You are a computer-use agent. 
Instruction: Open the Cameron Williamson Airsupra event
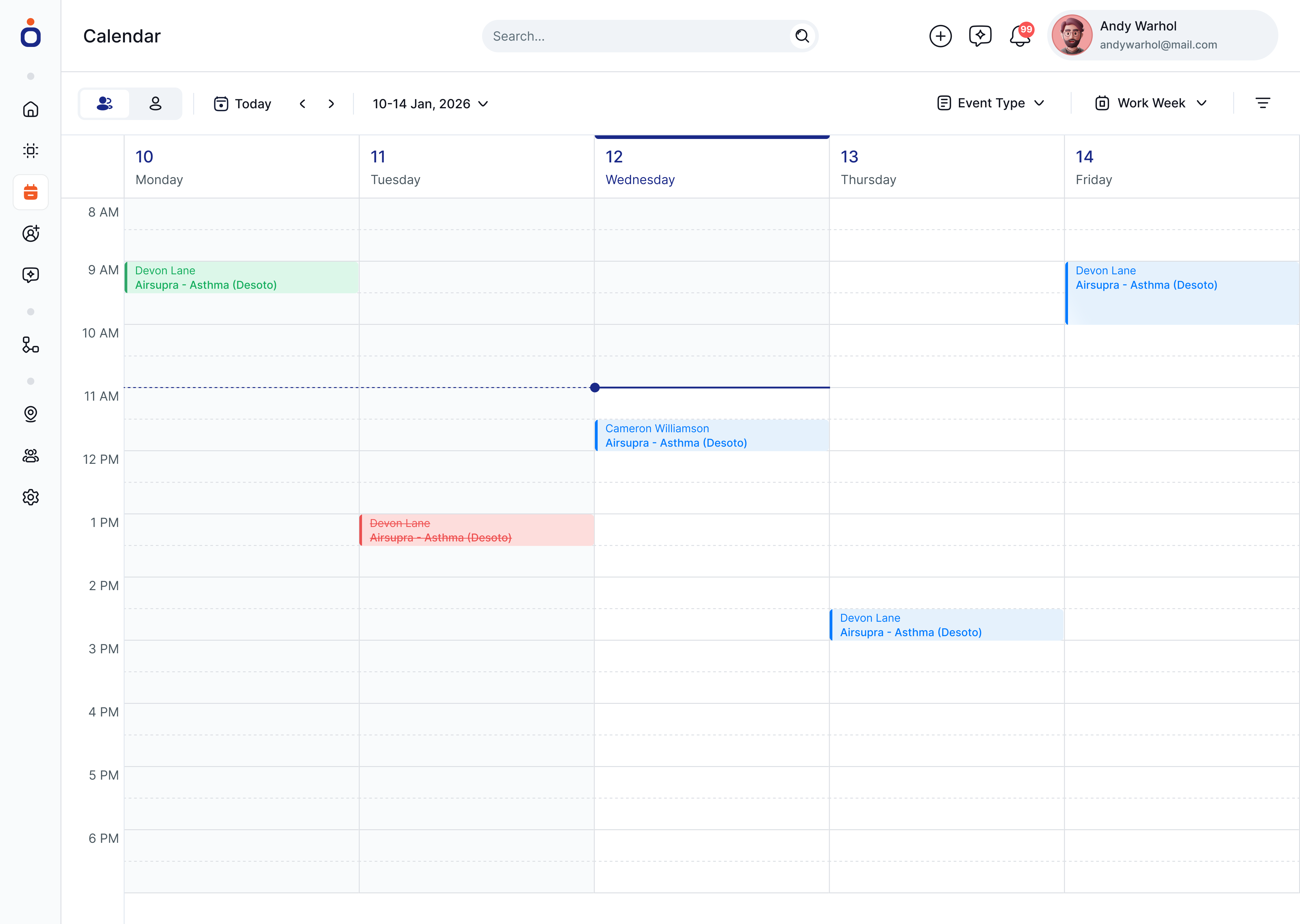point(711,435)
